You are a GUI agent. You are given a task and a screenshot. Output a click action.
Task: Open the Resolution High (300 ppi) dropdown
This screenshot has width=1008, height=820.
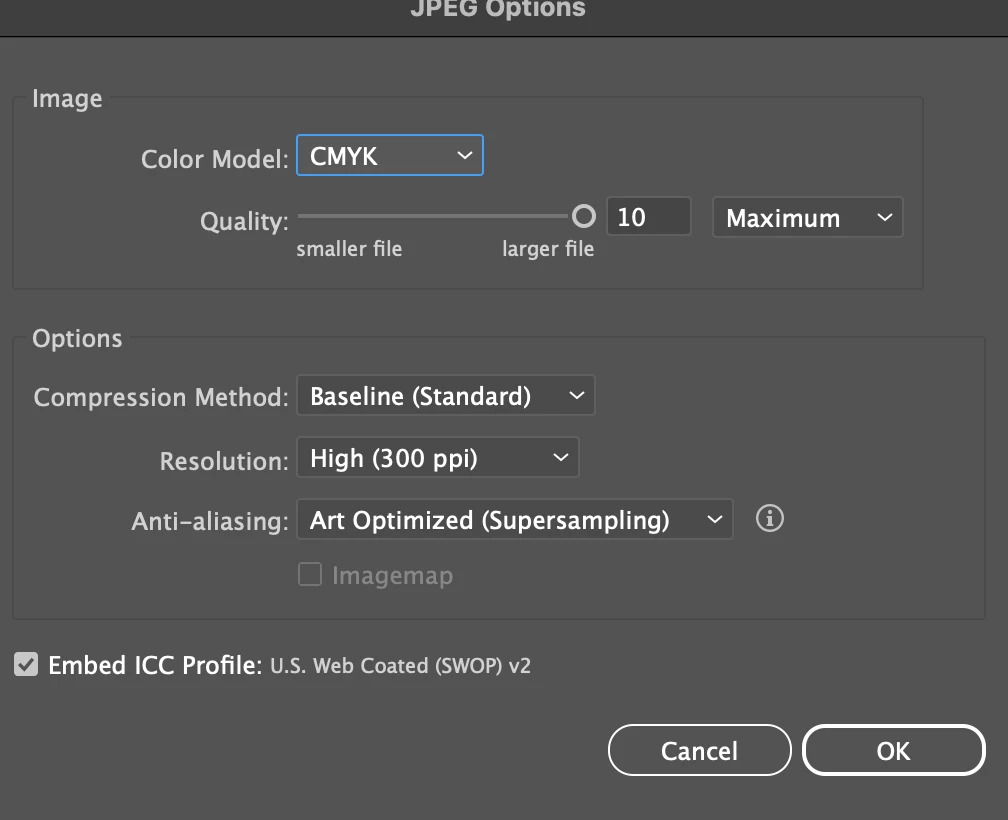pyautogui.click(x=438, y=458)
